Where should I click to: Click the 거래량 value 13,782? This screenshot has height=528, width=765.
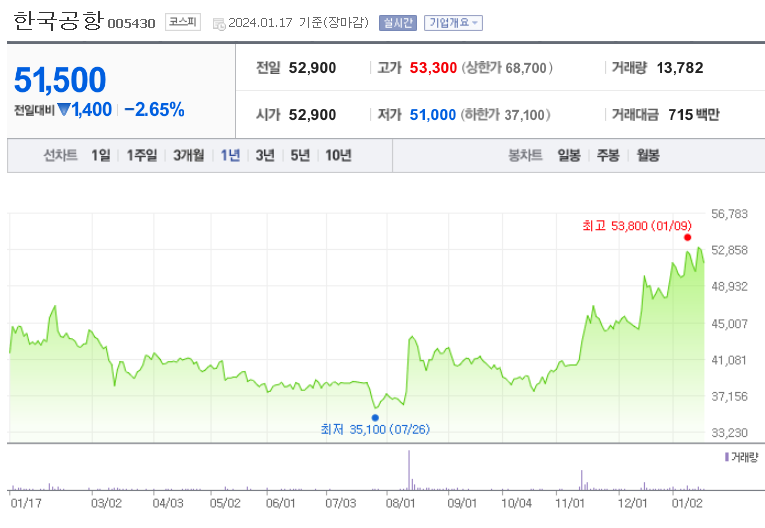point(680,68)
